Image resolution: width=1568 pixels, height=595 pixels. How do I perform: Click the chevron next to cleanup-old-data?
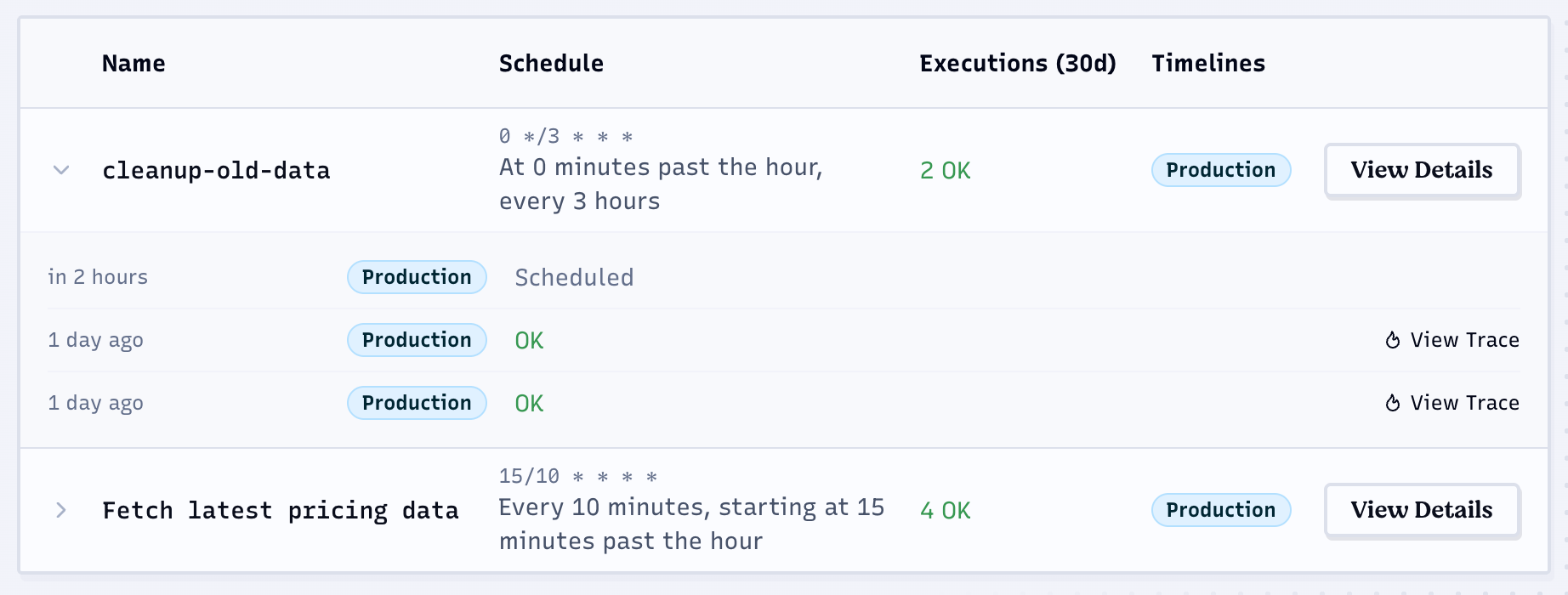coord(60,170)
